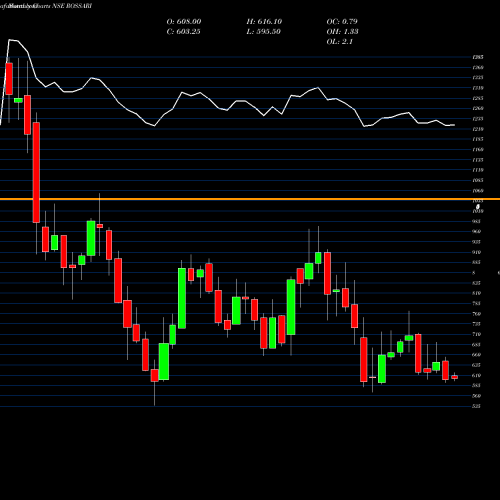The image size is (500, 500).
Task: Click the low price L: 595.50
Action: tap(264, 32)
